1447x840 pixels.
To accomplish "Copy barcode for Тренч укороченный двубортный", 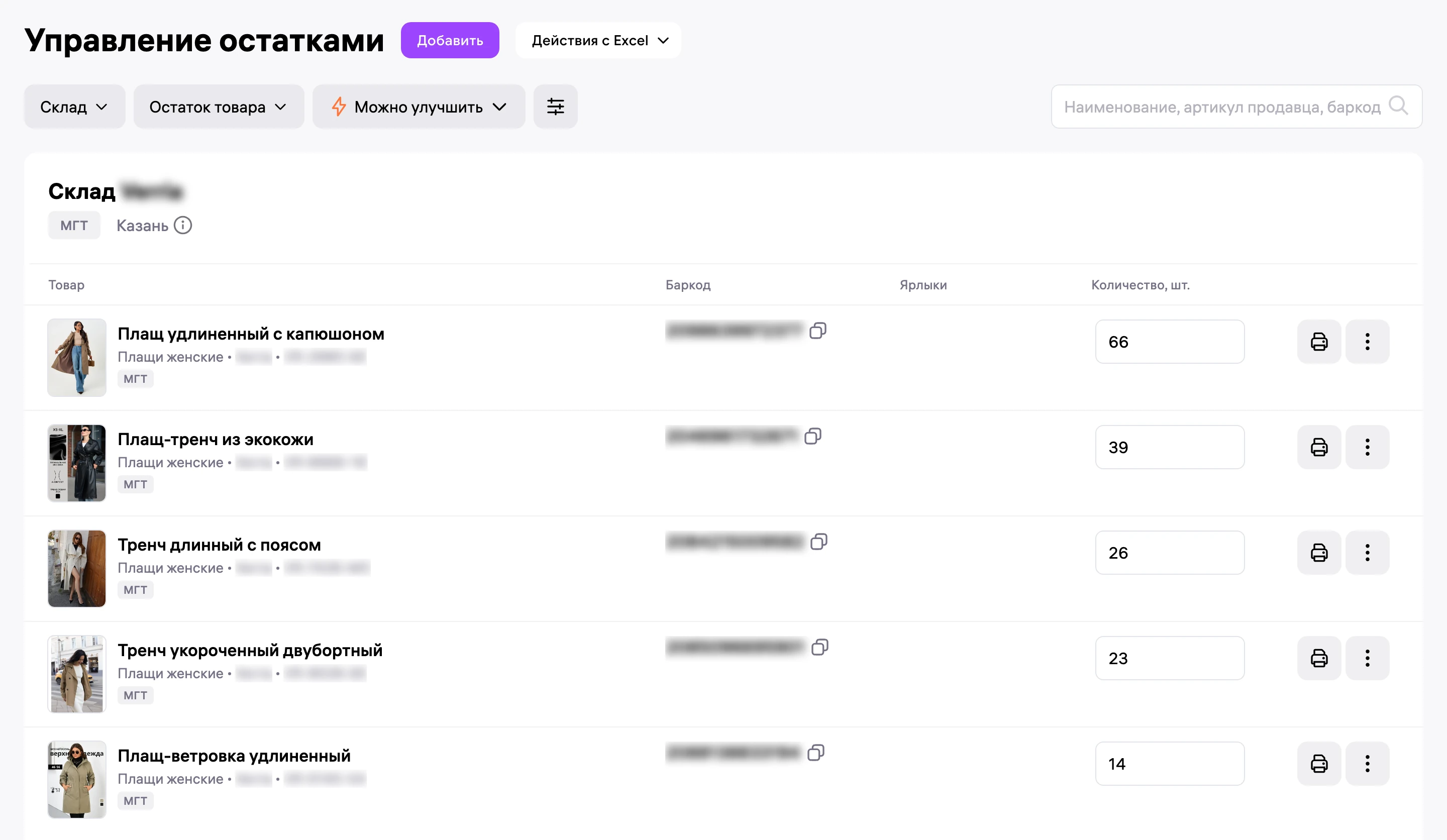I will coord(820,647).
